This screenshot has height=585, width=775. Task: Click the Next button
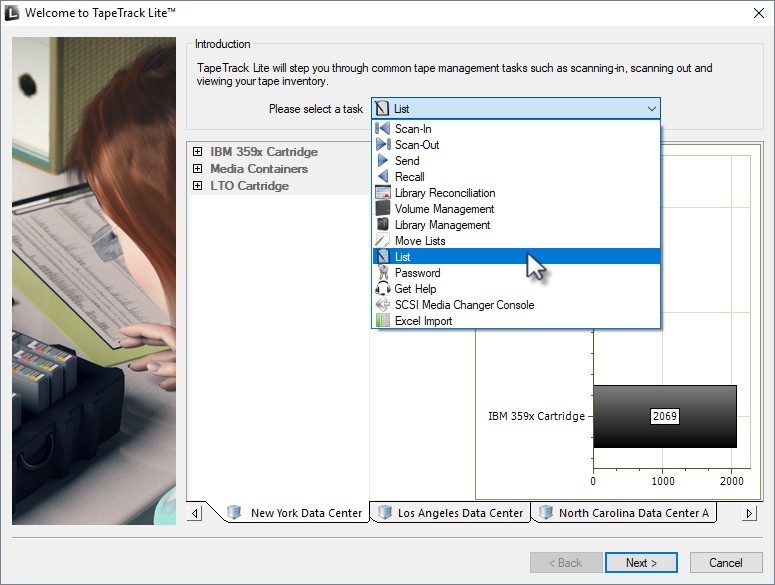tap(641, 562)
